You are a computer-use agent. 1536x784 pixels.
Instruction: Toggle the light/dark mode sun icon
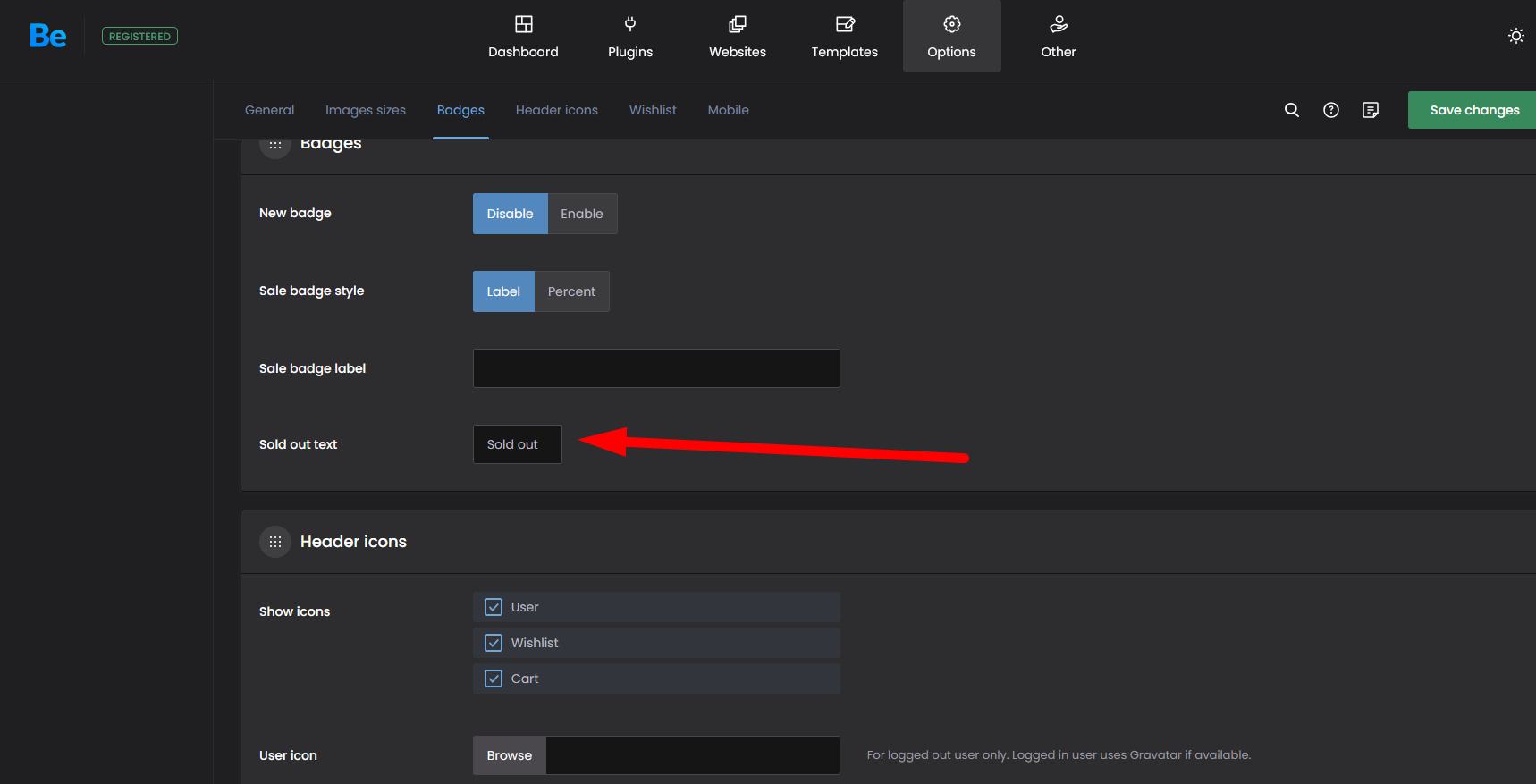[1515, 36]
